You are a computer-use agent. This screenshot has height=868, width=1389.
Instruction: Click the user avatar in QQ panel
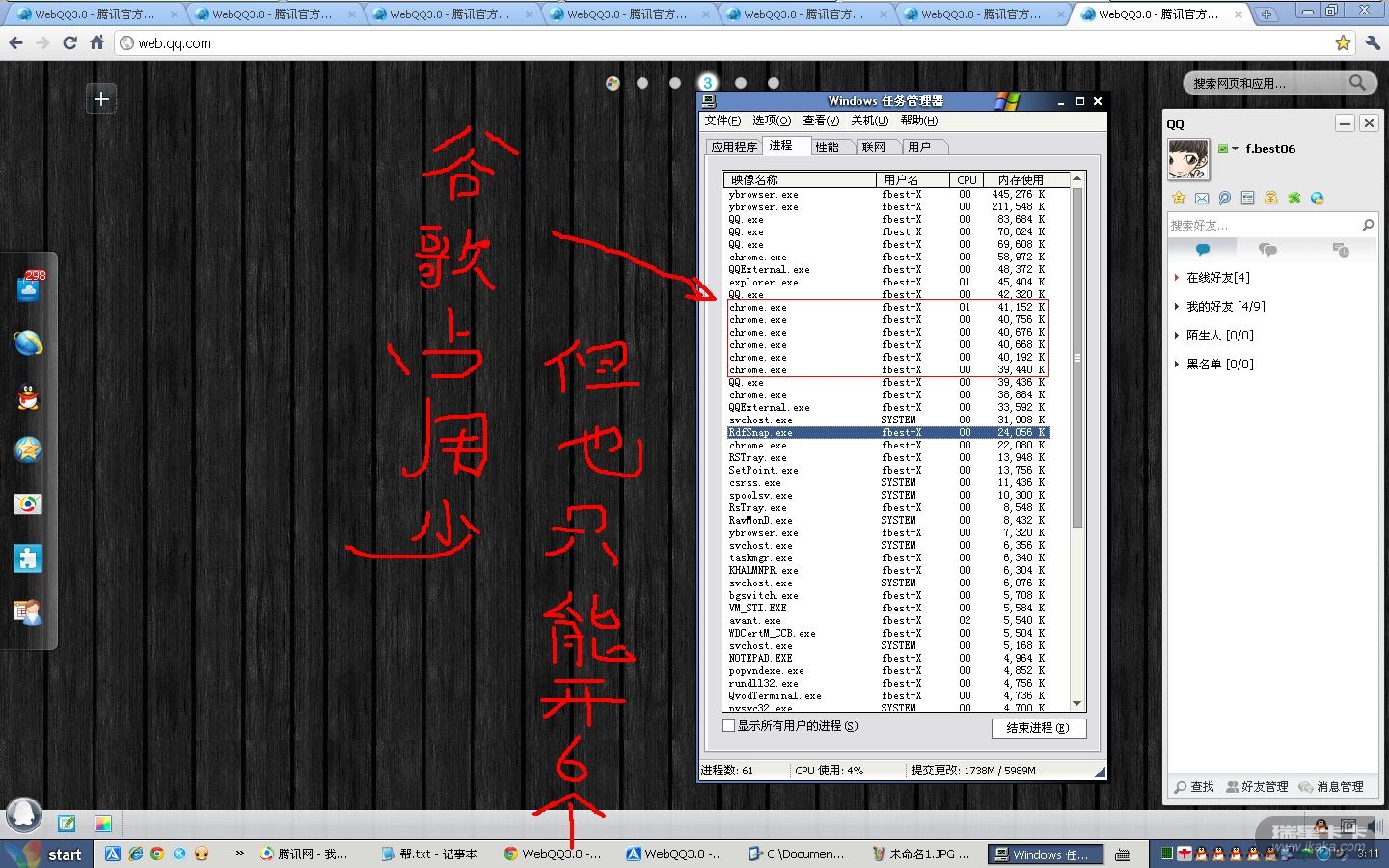[x=1188, y=159]
